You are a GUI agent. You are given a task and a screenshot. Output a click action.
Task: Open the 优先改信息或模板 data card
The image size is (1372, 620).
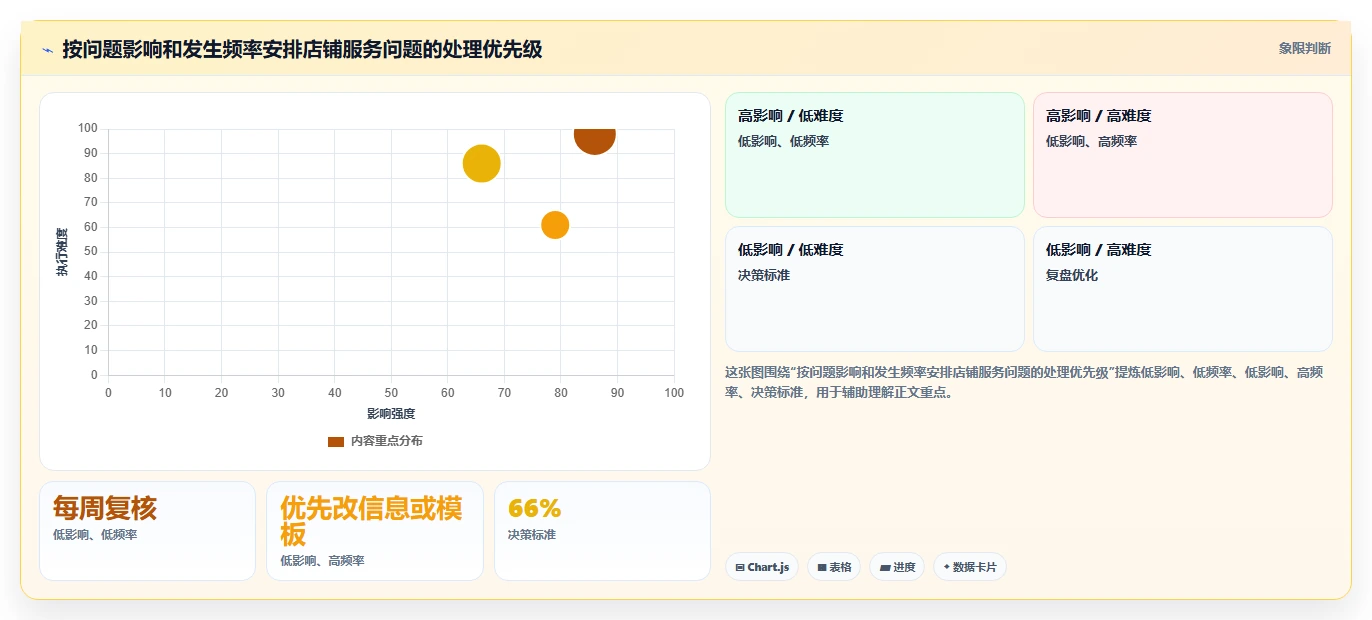click(x=374, y=531)
